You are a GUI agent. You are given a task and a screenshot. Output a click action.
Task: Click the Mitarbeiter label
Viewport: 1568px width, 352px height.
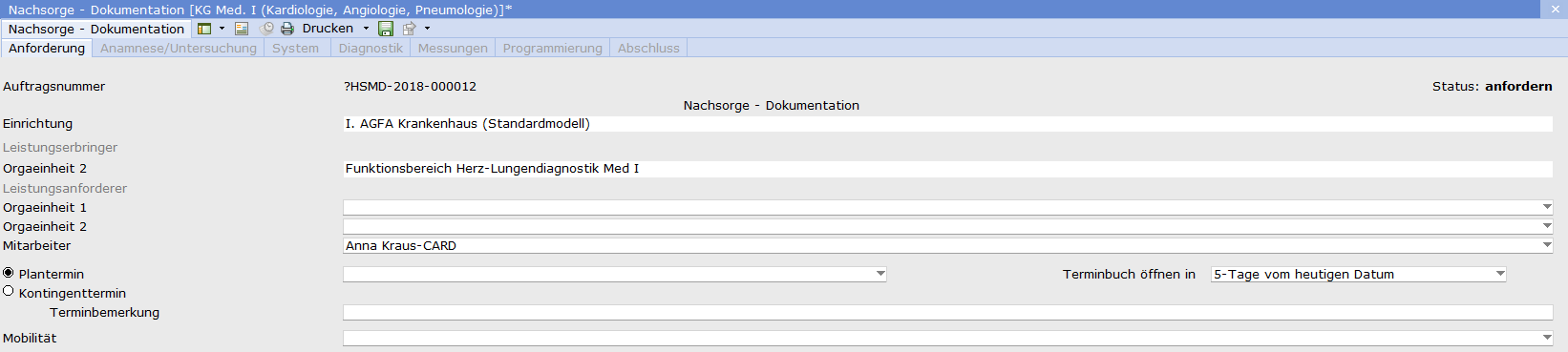[36, 245]
